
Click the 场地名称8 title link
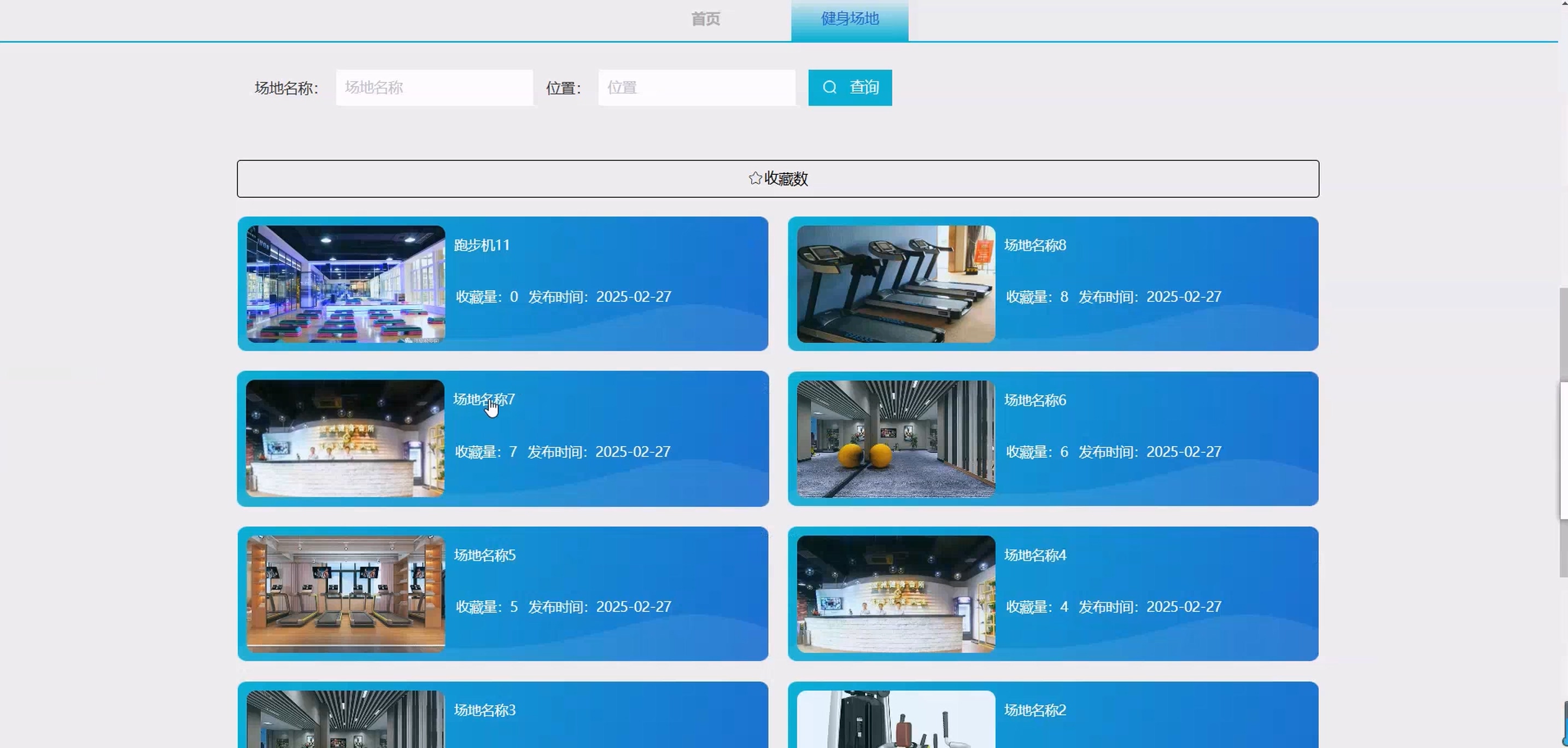tap(1035, 246)
